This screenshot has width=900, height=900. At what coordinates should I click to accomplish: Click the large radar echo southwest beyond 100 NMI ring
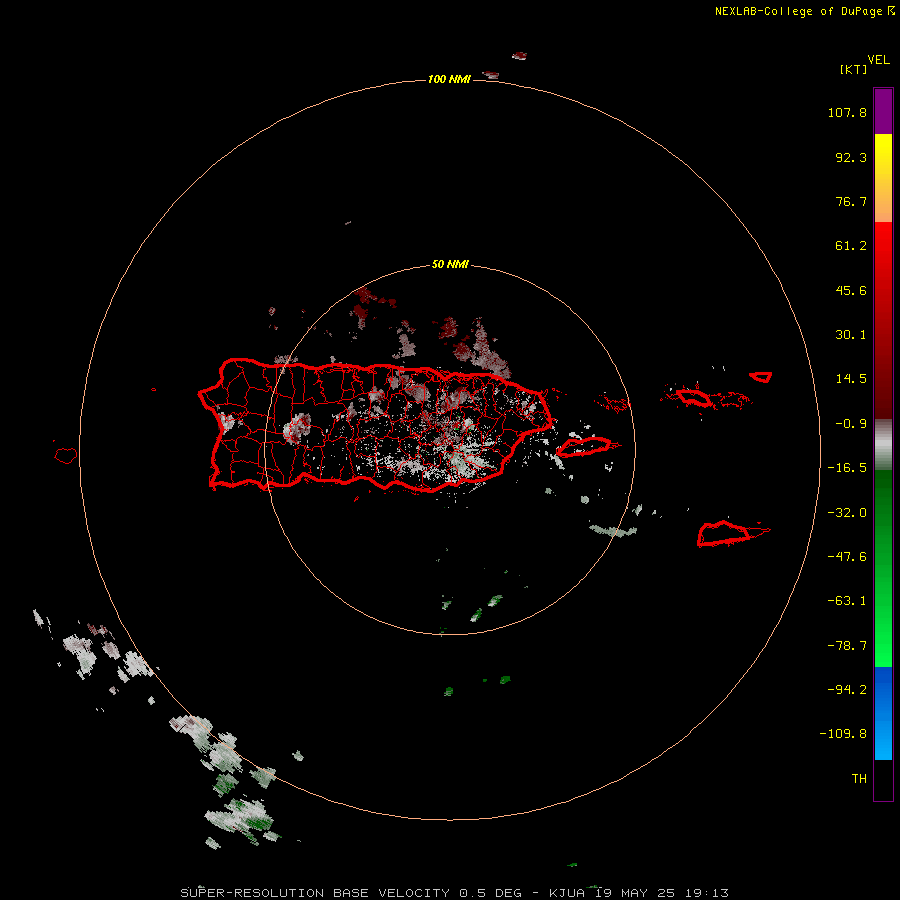tap(241, 818)
